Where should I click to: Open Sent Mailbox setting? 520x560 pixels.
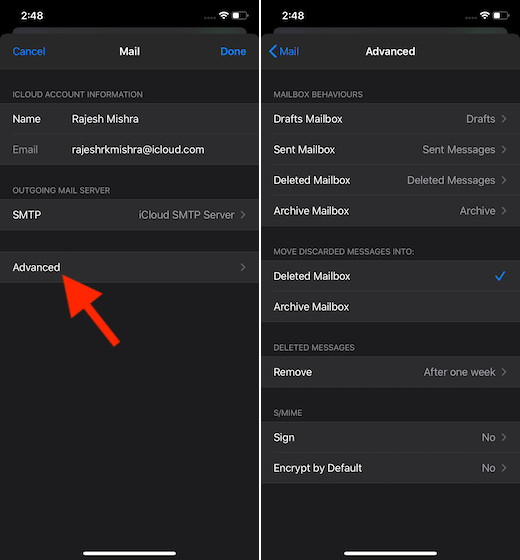click(x=391, y=150)
